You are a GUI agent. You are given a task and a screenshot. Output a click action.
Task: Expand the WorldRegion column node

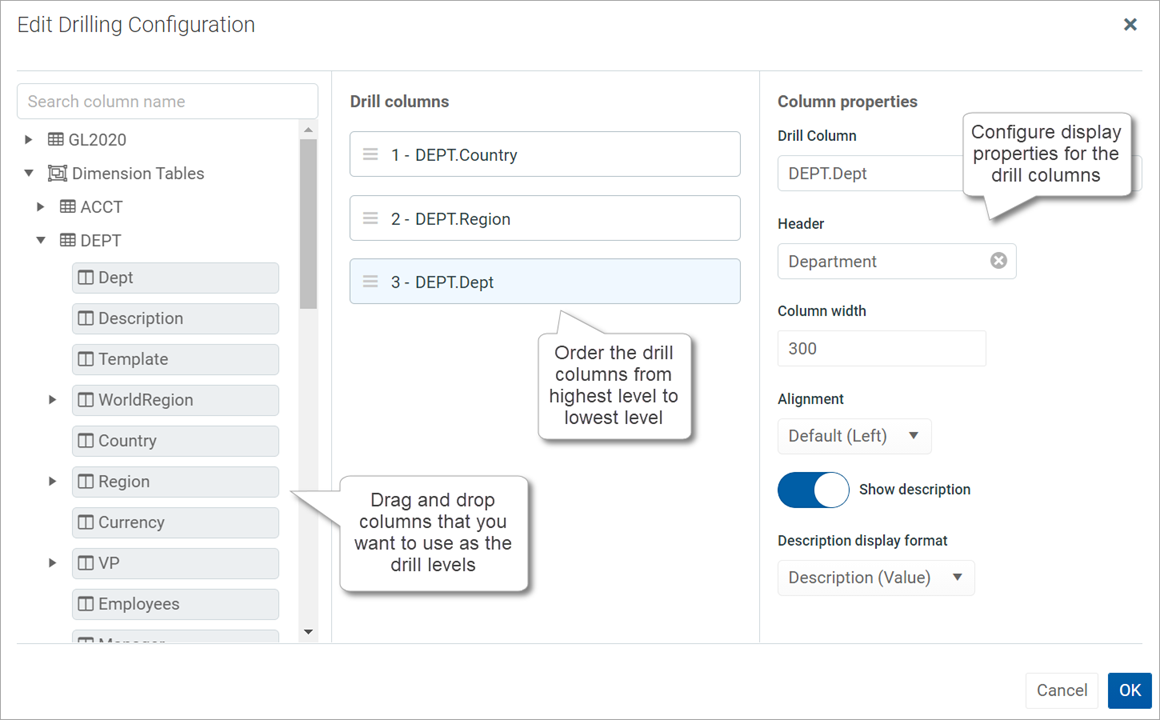(x=52, y=400)
